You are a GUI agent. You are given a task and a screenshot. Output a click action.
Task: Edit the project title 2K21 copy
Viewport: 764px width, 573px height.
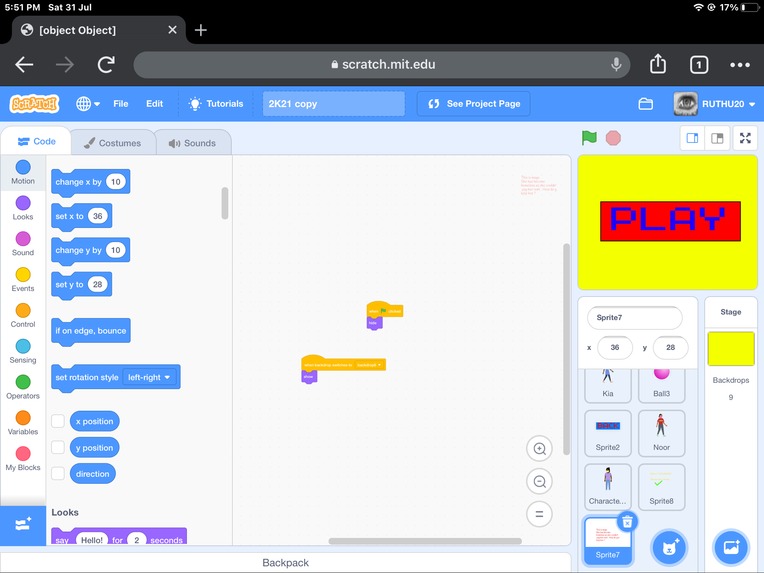click(x=334, y=104)
